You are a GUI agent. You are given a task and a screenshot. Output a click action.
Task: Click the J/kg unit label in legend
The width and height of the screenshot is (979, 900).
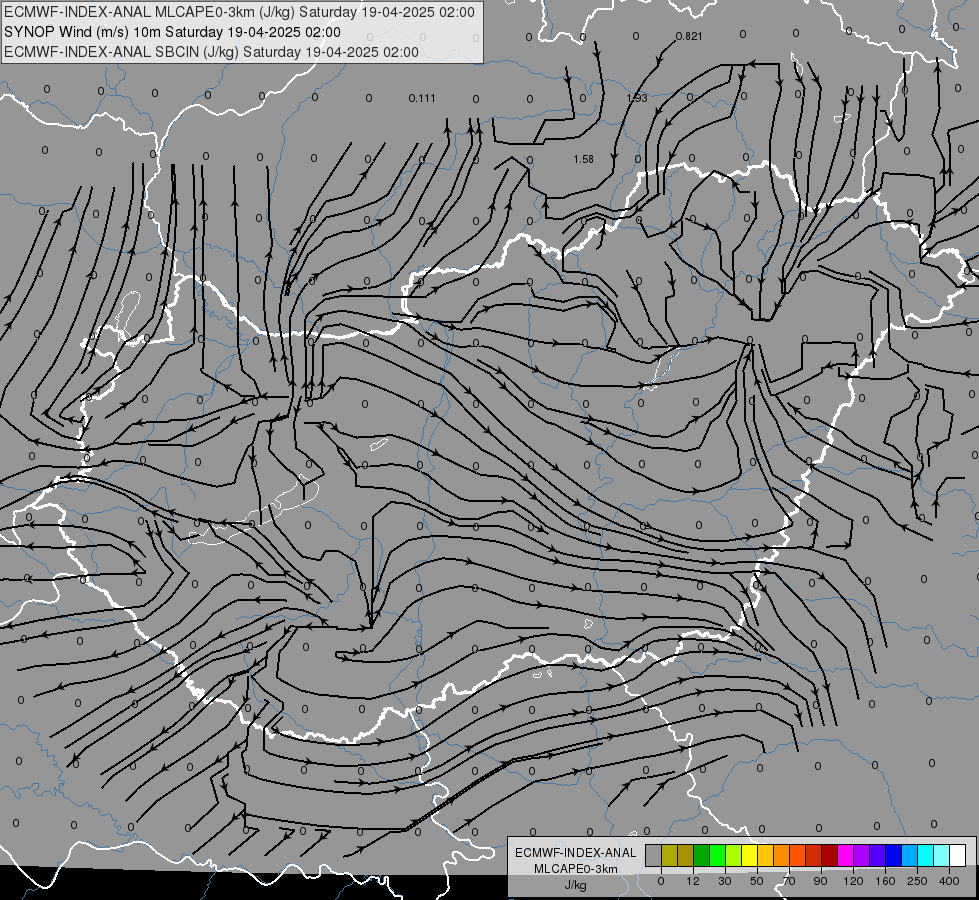pyautogui.click(x=575, y=885)
